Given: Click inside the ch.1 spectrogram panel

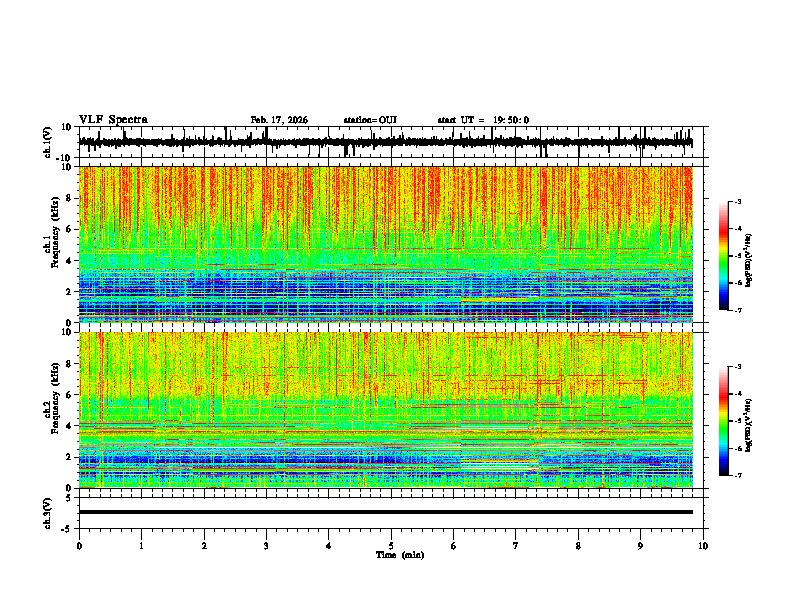Looking at the screenshot, I should click(386, 244).
